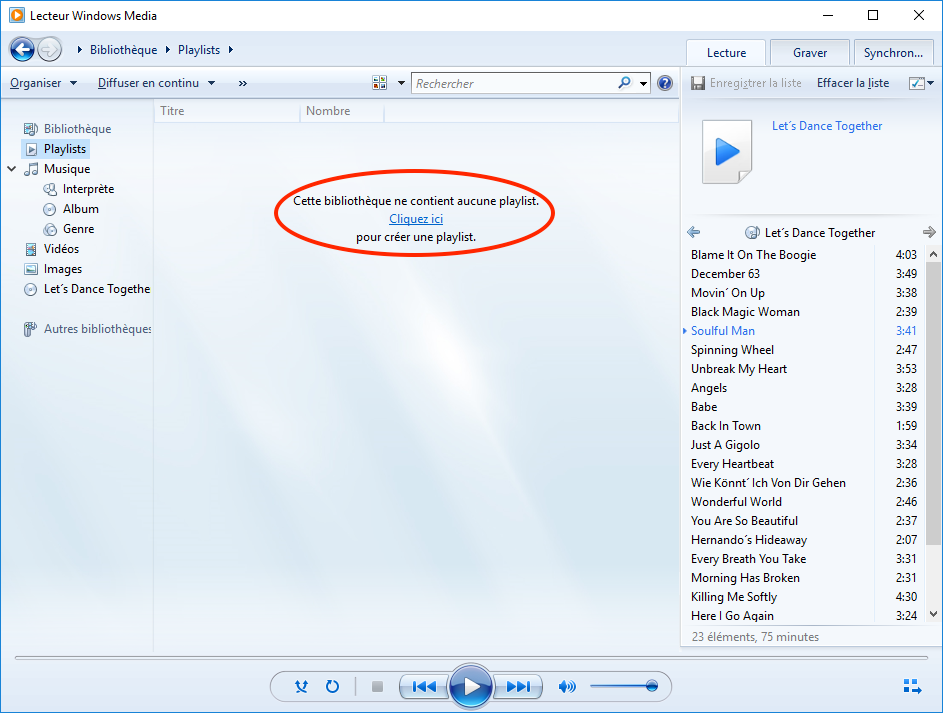
Task: Skip to next track
Action: (x=518, y=686)
